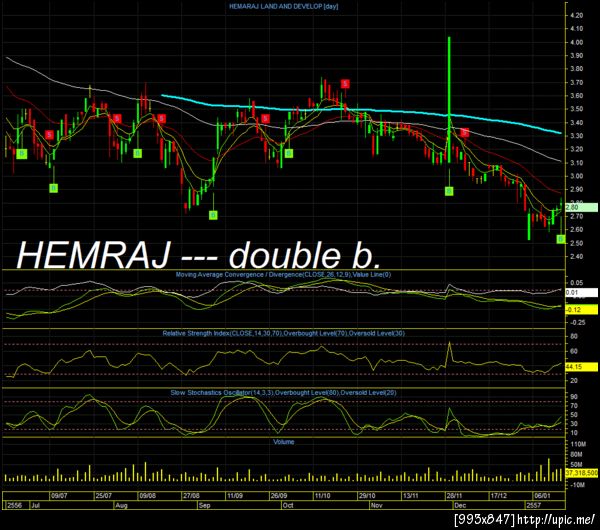This screenshot has width=600, height=530.
Task: Select the 11/10 date label
Action: tap(323, 496)
